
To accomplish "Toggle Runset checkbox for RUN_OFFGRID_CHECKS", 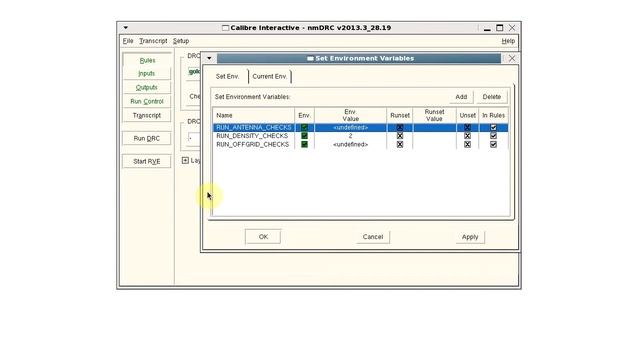I will (x=400, y=144).
